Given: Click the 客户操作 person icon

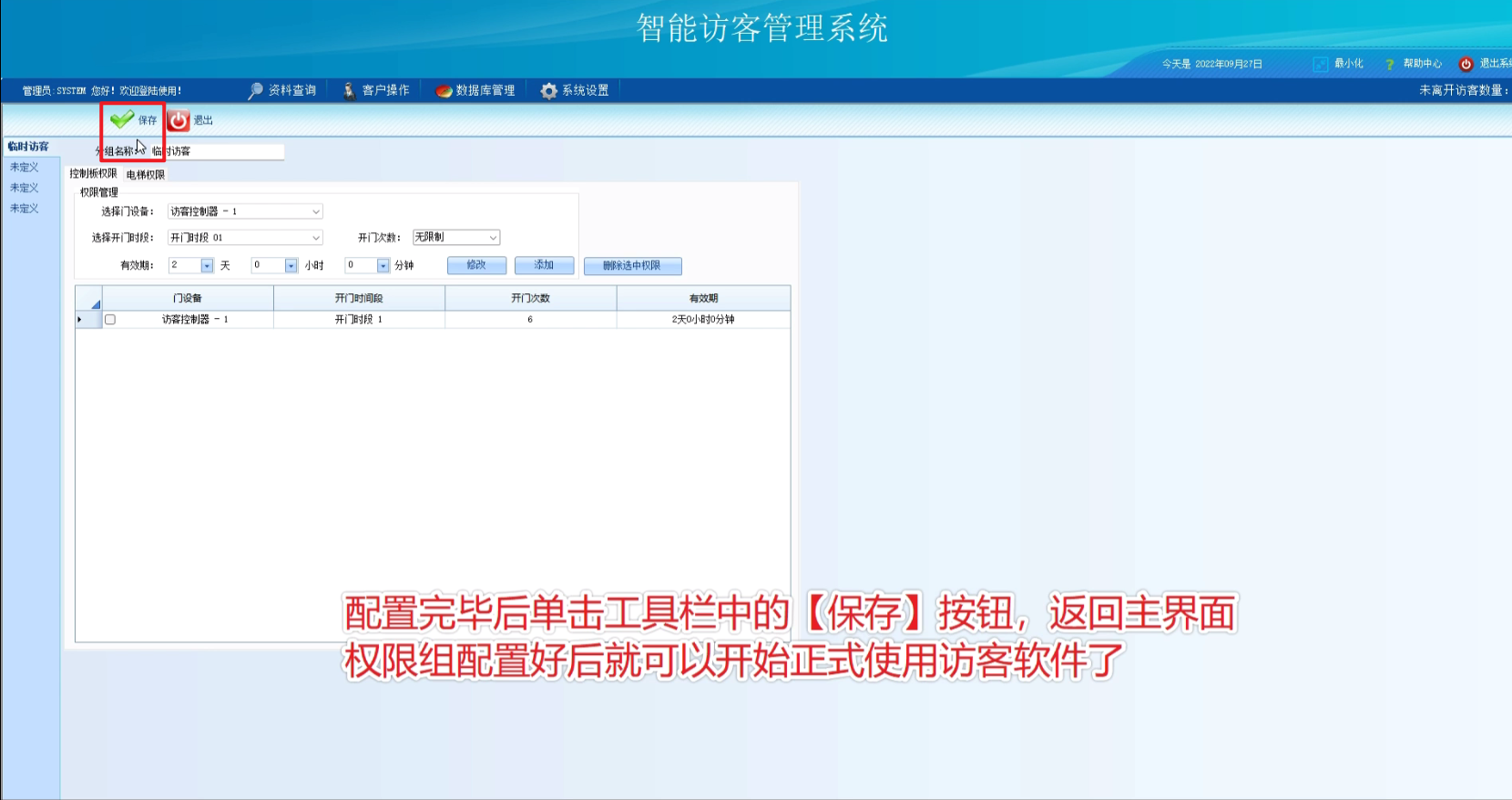Looking at the screenshot, I should [x=349, y=90].
